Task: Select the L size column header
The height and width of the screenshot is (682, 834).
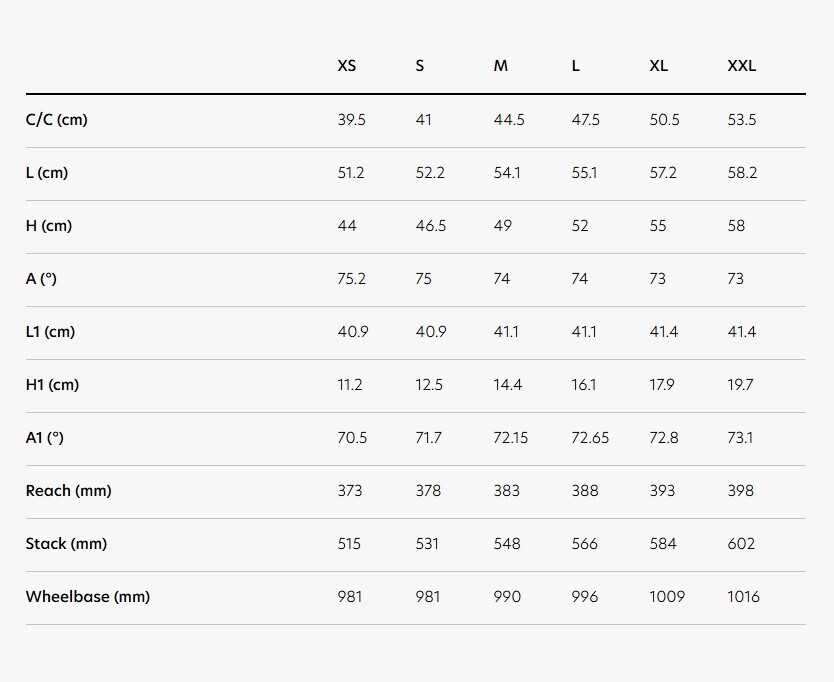Action: [576, 66]
